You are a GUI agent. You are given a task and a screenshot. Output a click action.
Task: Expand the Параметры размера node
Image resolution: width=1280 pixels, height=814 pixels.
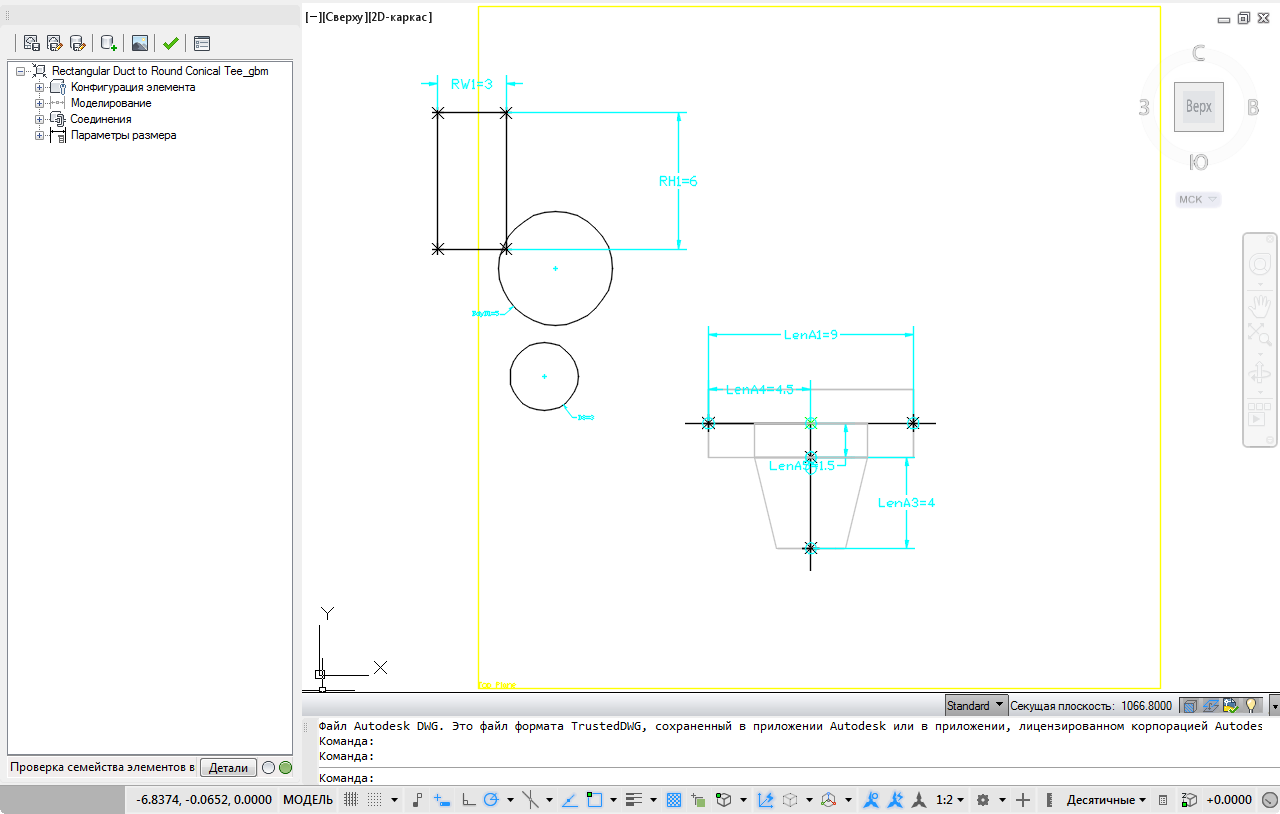[x=40, y=135]
